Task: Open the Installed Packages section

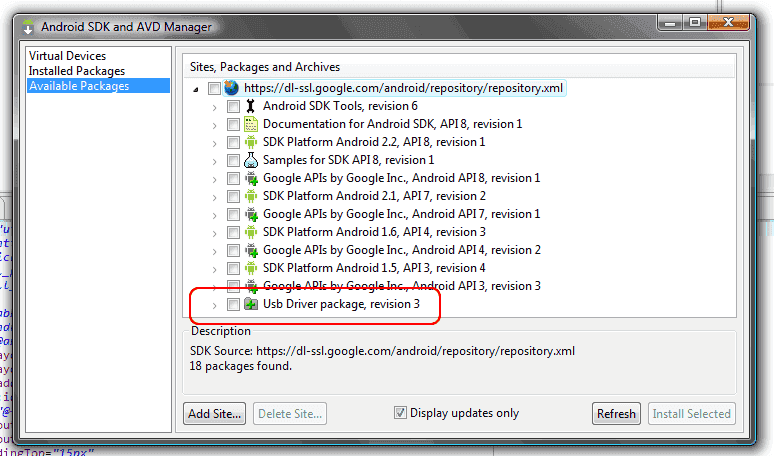Action: coord(77,71)
